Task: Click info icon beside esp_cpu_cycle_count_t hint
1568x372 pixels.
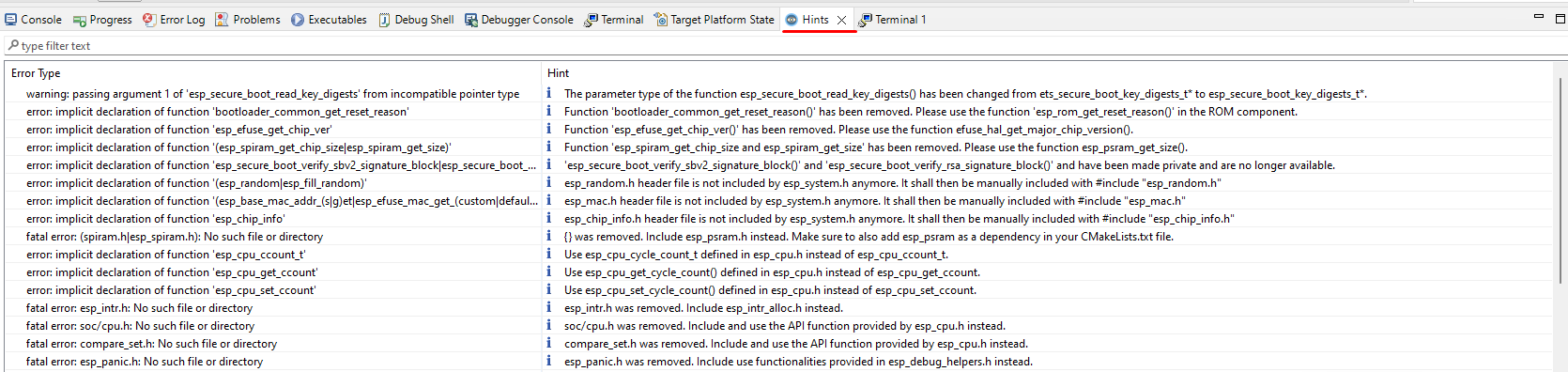Action: 549,254
